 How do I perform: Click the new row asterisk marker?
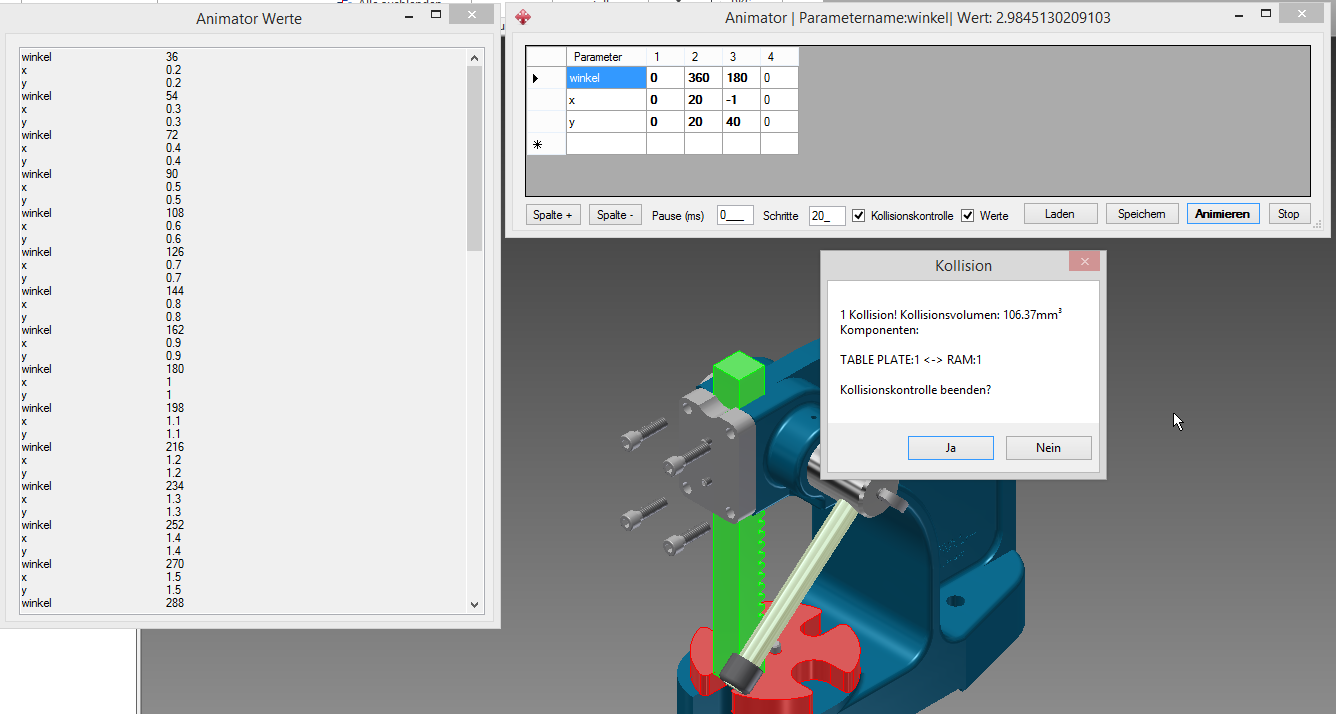coord(537,144)
